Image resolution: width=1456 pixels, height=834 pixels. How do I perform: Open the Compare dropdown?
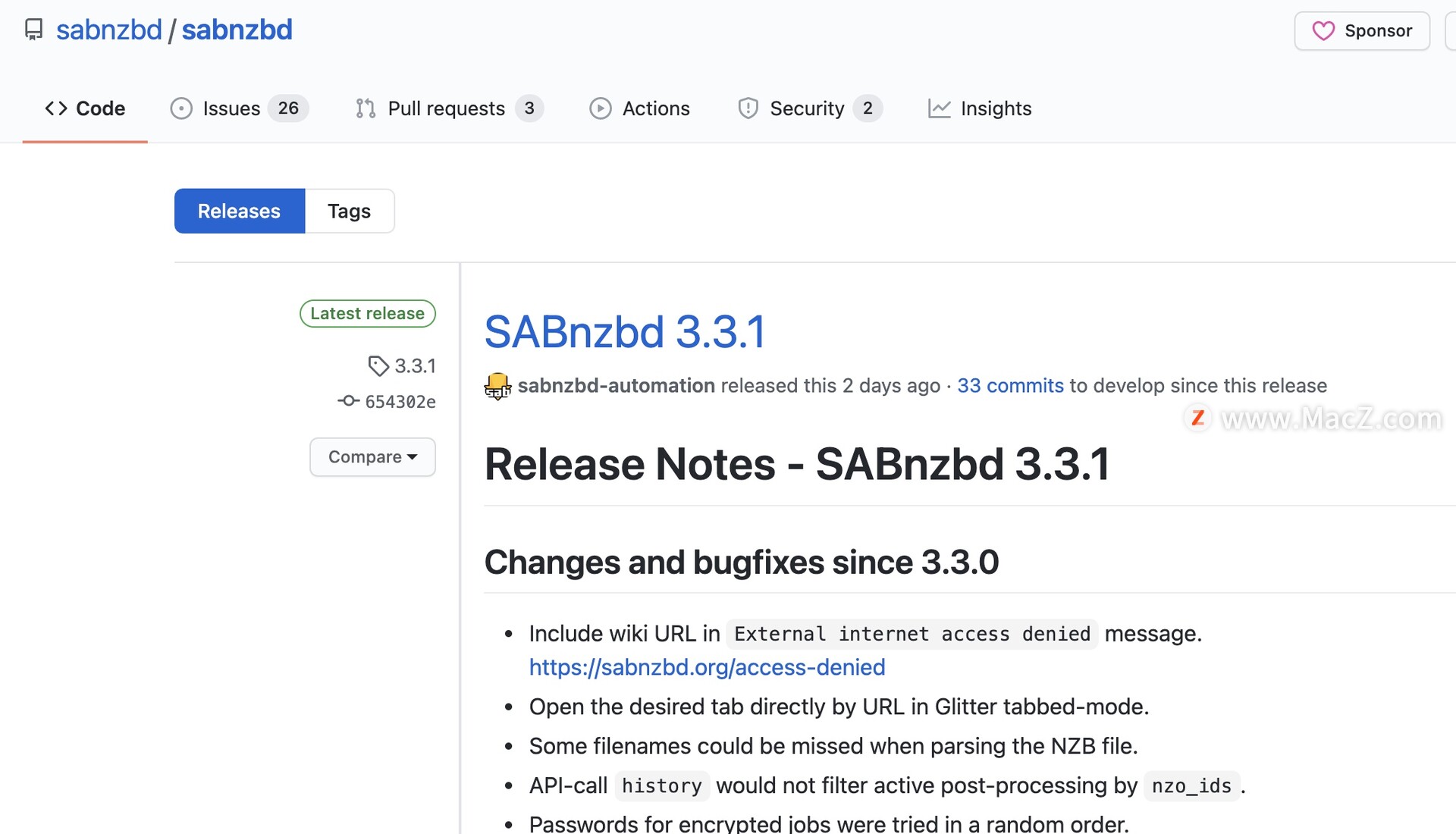pos(372,457)
